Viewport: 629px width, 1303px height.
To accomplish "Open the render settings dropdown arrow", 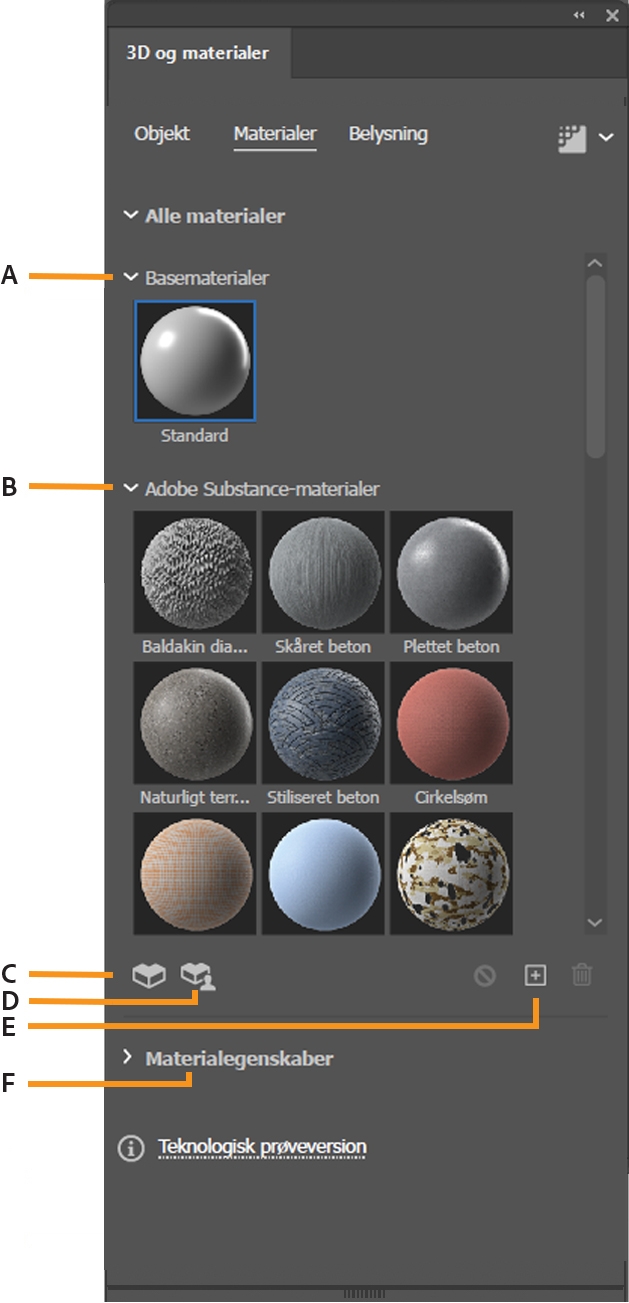I will tap(606, 138).
